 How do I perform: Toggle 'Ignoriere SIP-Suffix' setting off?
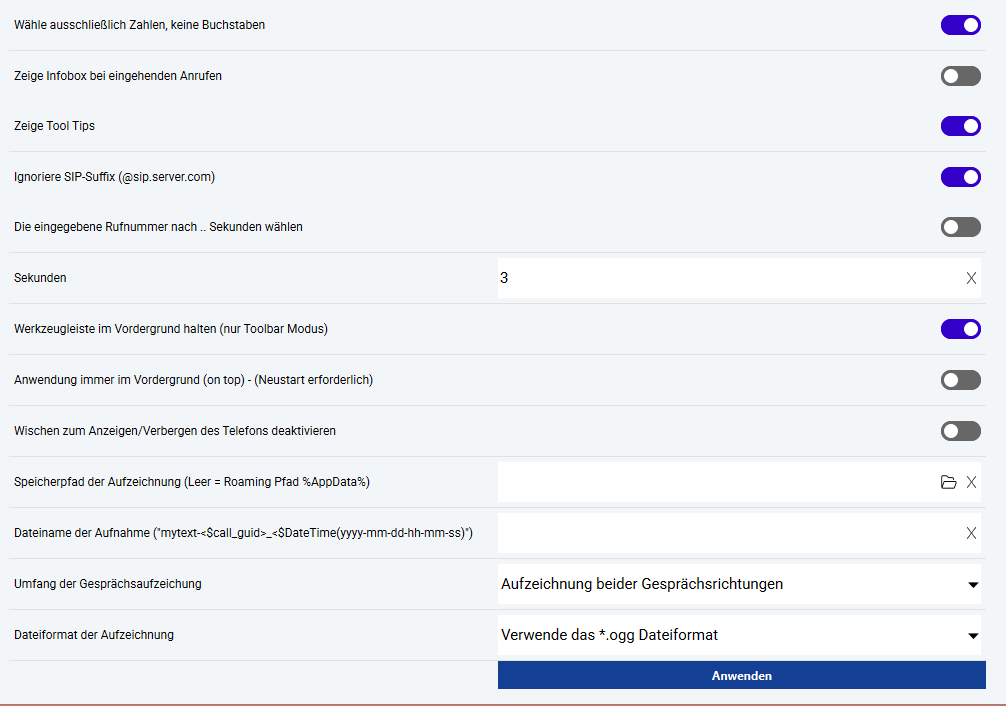(960, 177)
